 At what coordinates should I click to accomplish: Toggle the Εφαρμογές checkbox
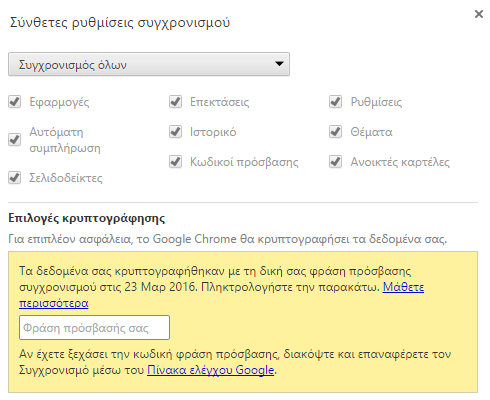14,102
